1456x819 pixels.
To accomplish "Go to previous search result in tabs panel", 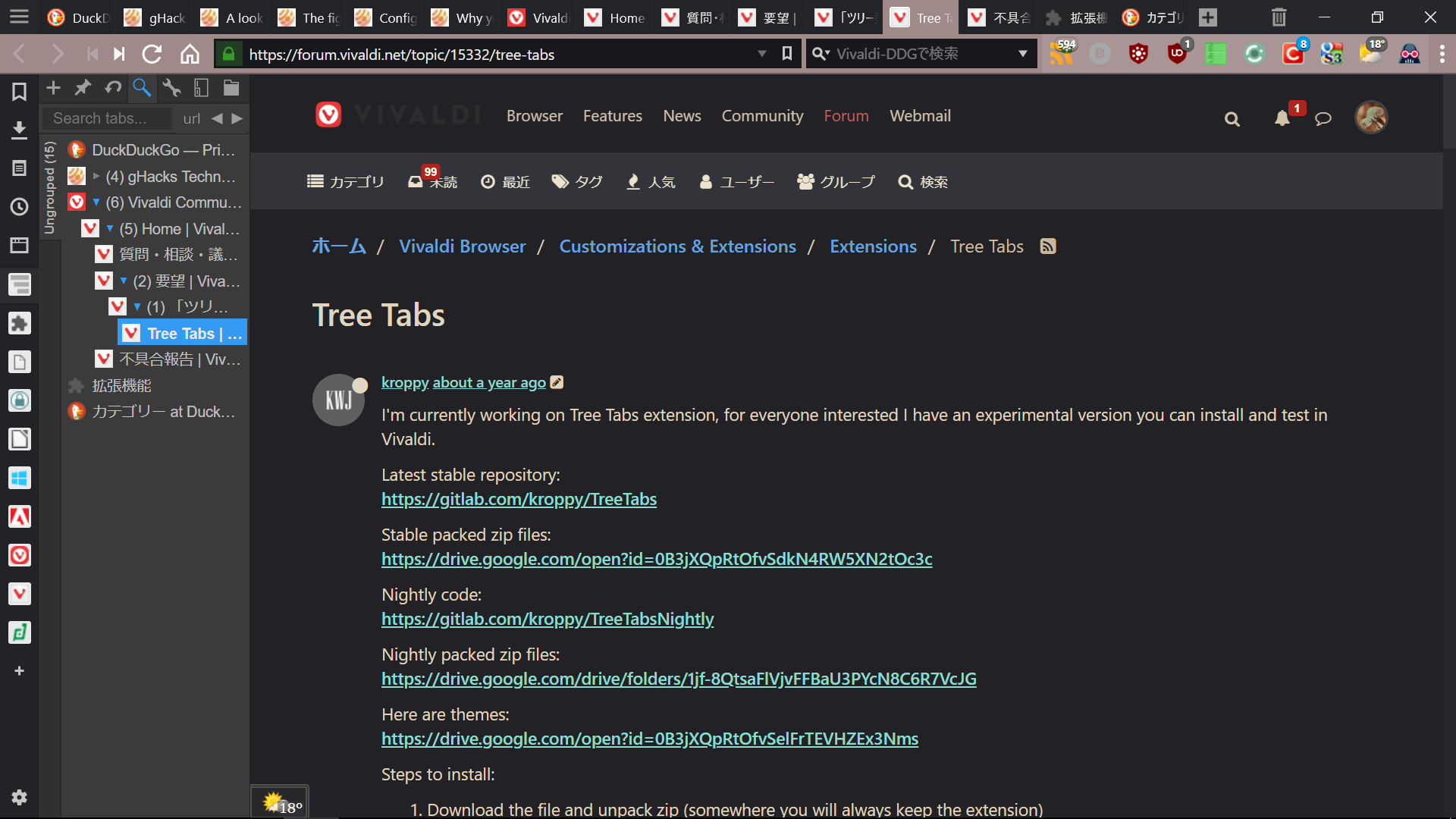I will [x=217, y=118].
